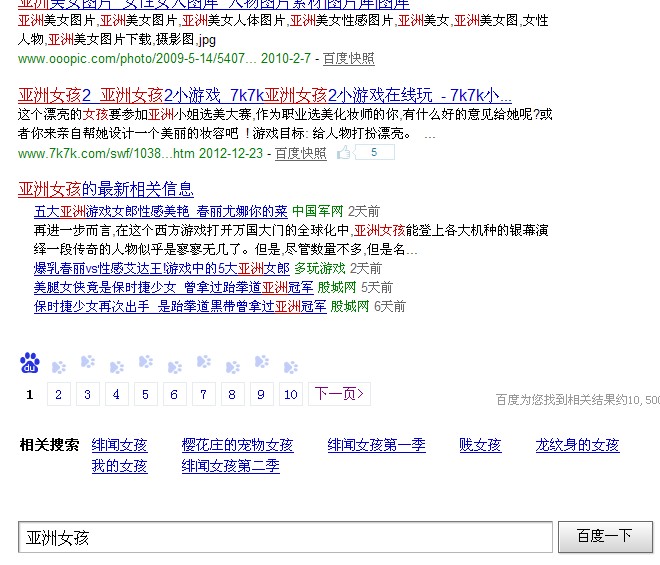Go to results page 6
This screenshot has height=565, width=660.
174,394
